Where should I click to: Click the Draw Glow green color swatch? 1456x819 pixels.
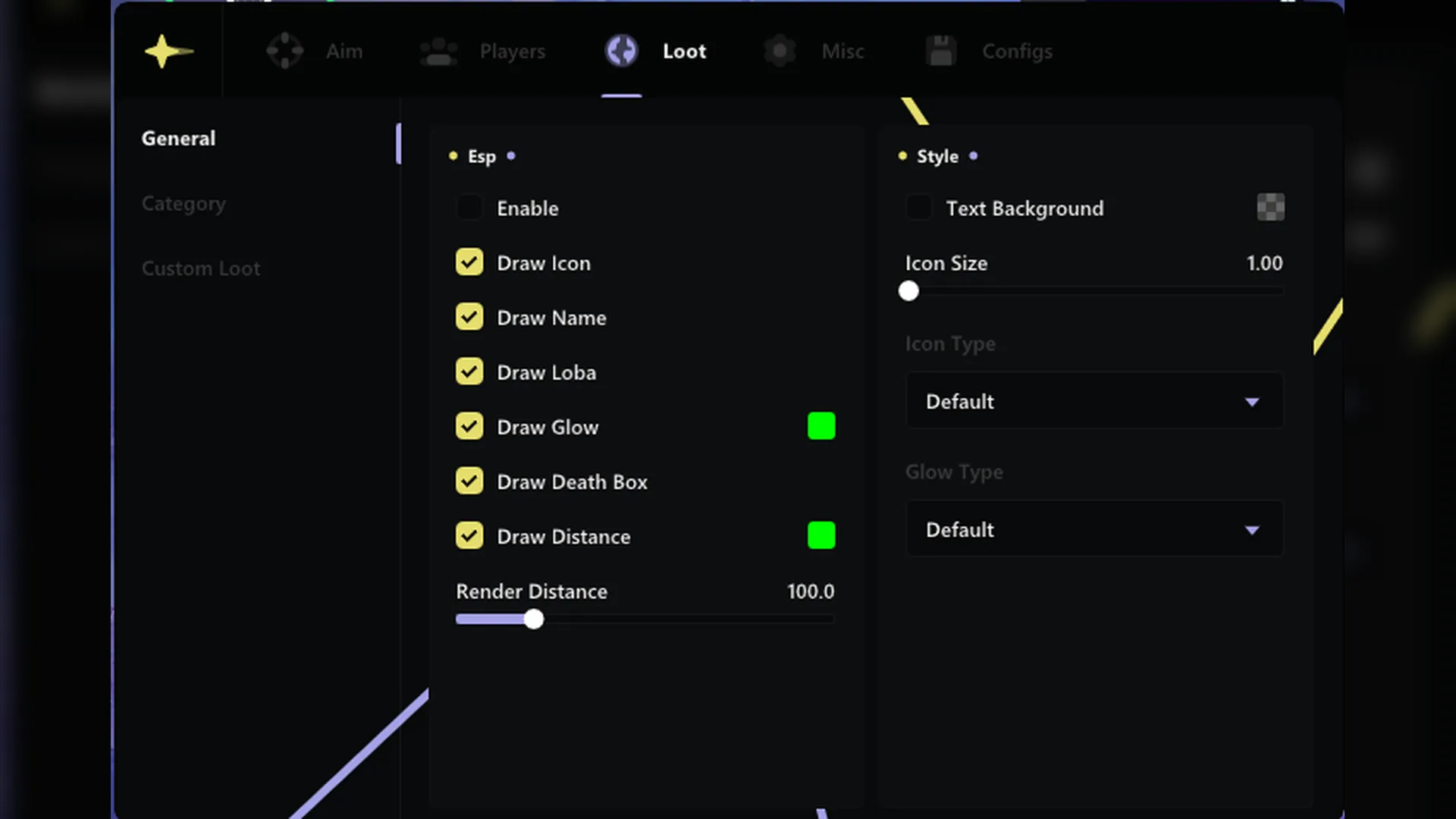pyautogui.click(x=821, y=426)
